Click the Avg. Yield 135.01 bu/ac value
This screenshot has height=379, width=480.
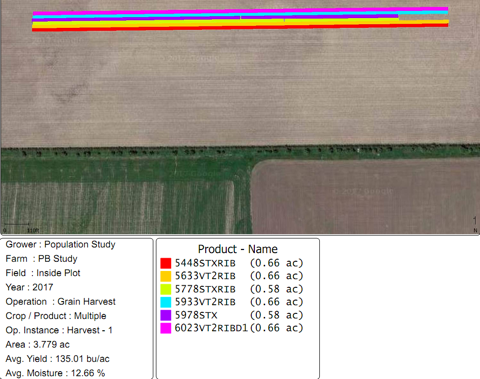57,359
